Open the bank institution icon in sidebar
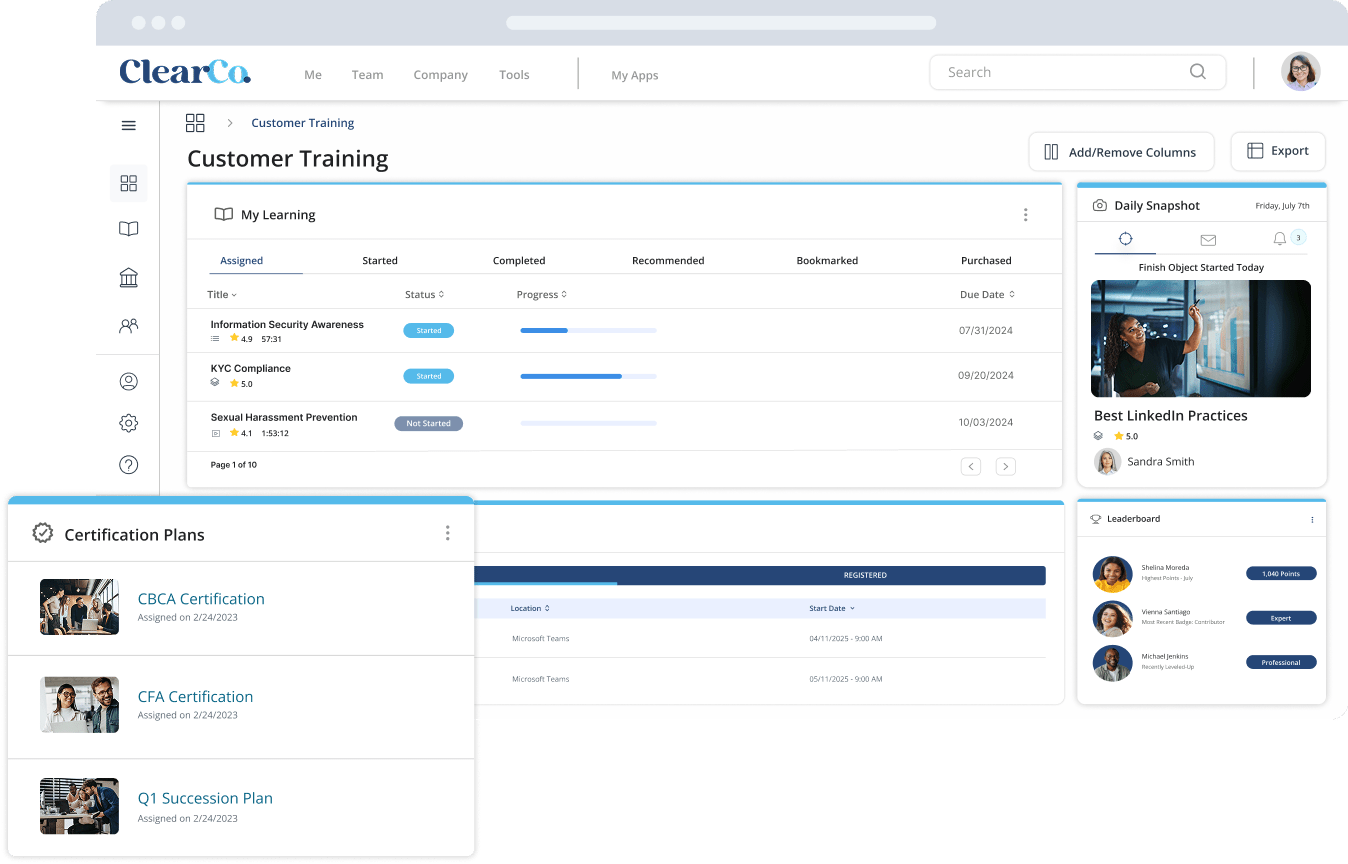The height and width of the screenshot is (864, 1348). click(x=128, y=277)
